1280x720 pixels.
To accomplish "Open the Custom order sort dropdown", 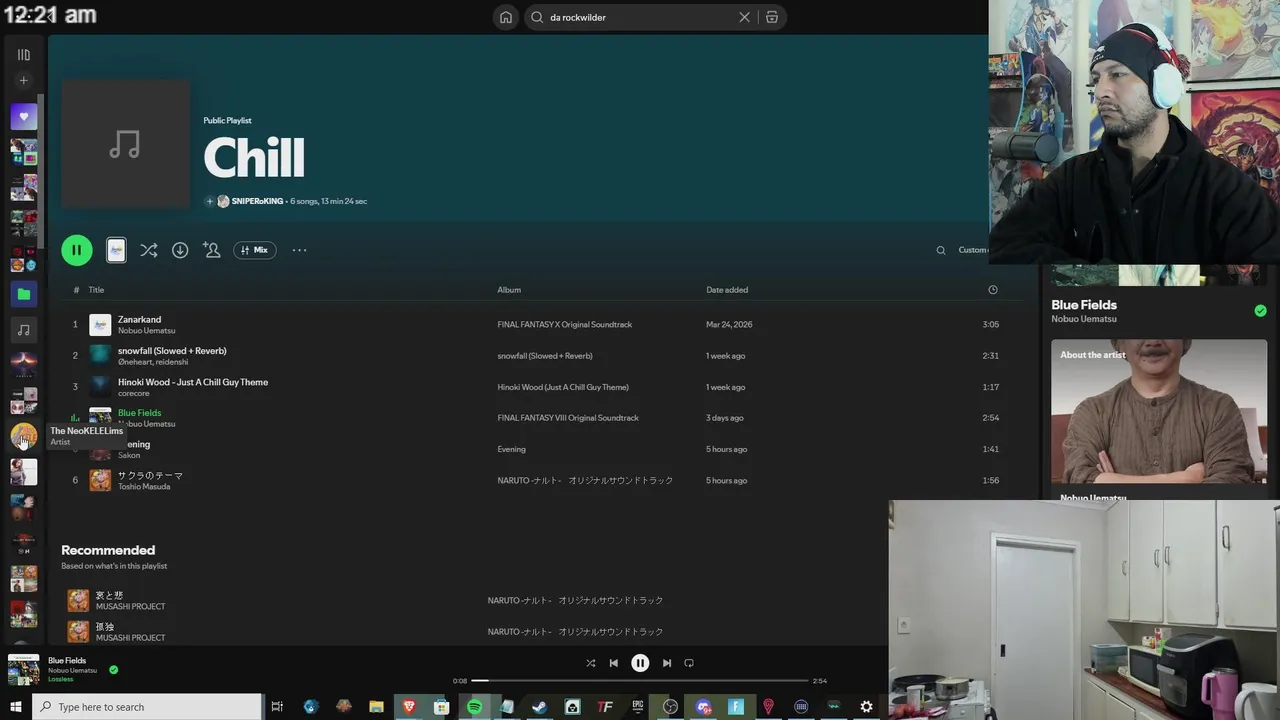I will 973,250.
